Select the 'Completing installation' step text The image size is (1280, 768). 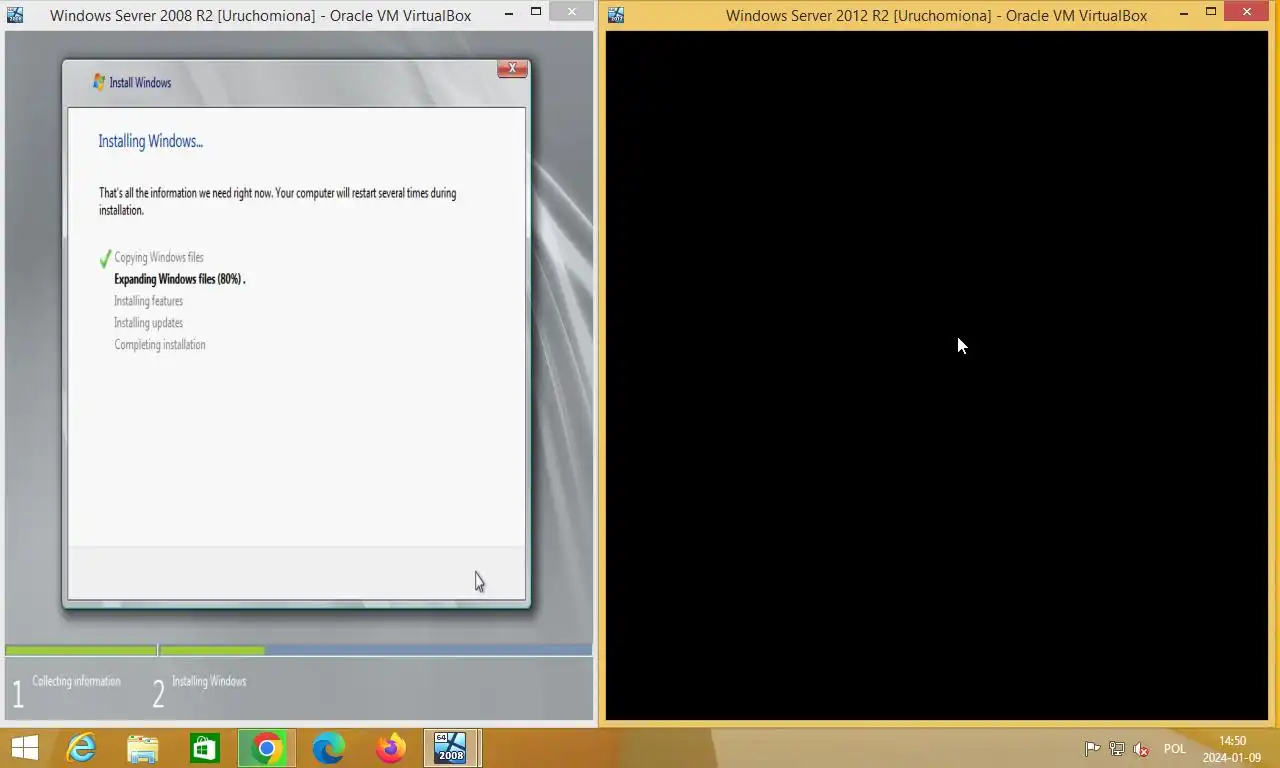(x=160, y=345)
